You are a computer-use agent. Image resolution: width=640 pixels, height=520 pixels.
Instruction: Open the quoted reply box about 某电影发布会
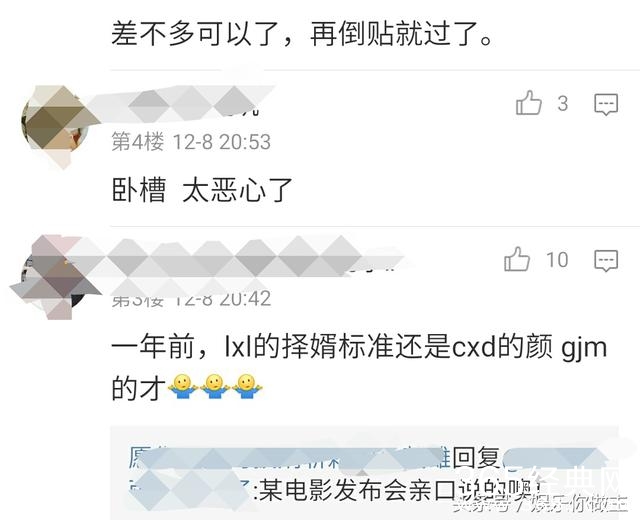click(x=364, y=473)
